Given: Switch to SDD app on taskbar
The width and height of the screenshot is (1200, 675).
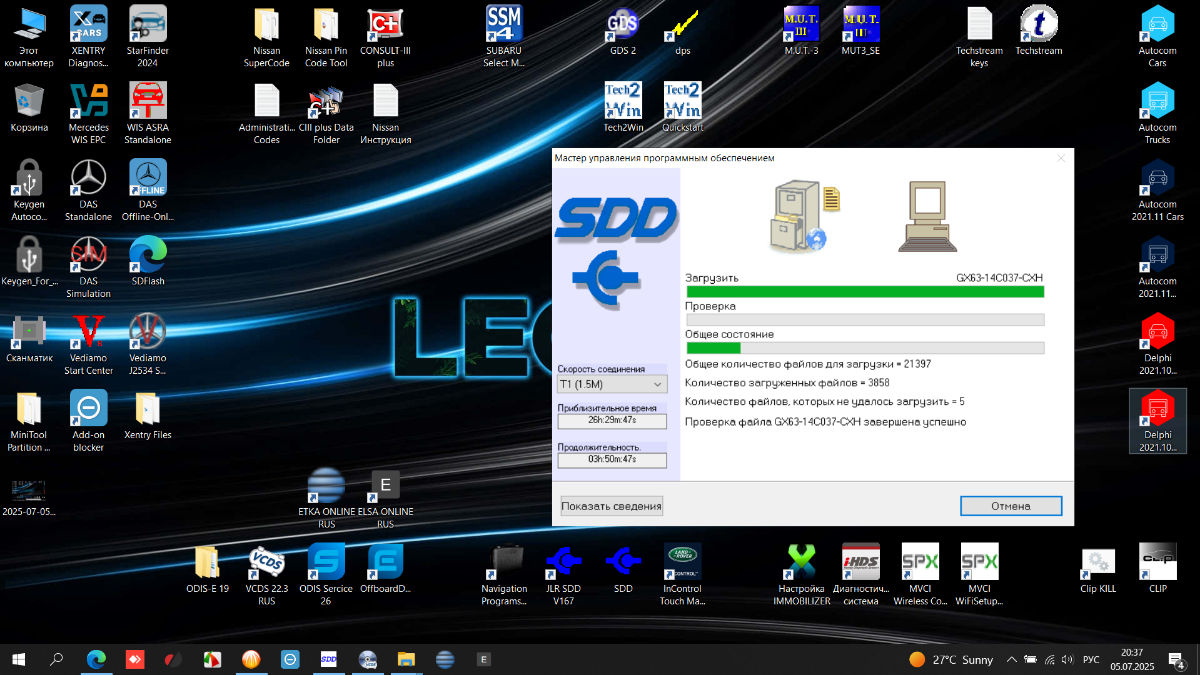Looking at the screenshot, I should 329,659.
